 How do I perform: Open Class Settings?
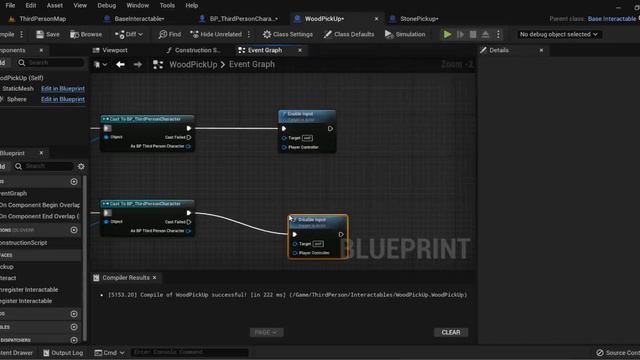(288, 34)
